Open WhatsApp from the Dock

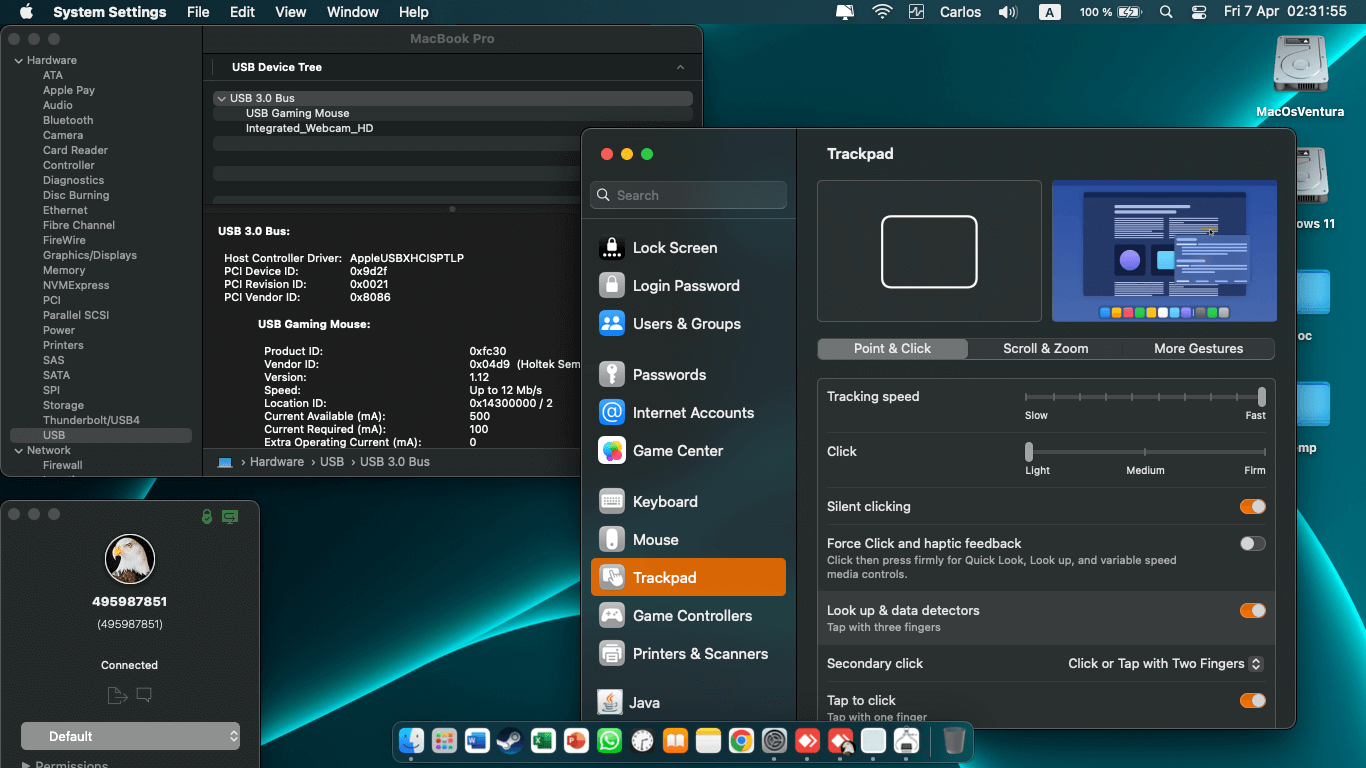[x=609, y=741]
